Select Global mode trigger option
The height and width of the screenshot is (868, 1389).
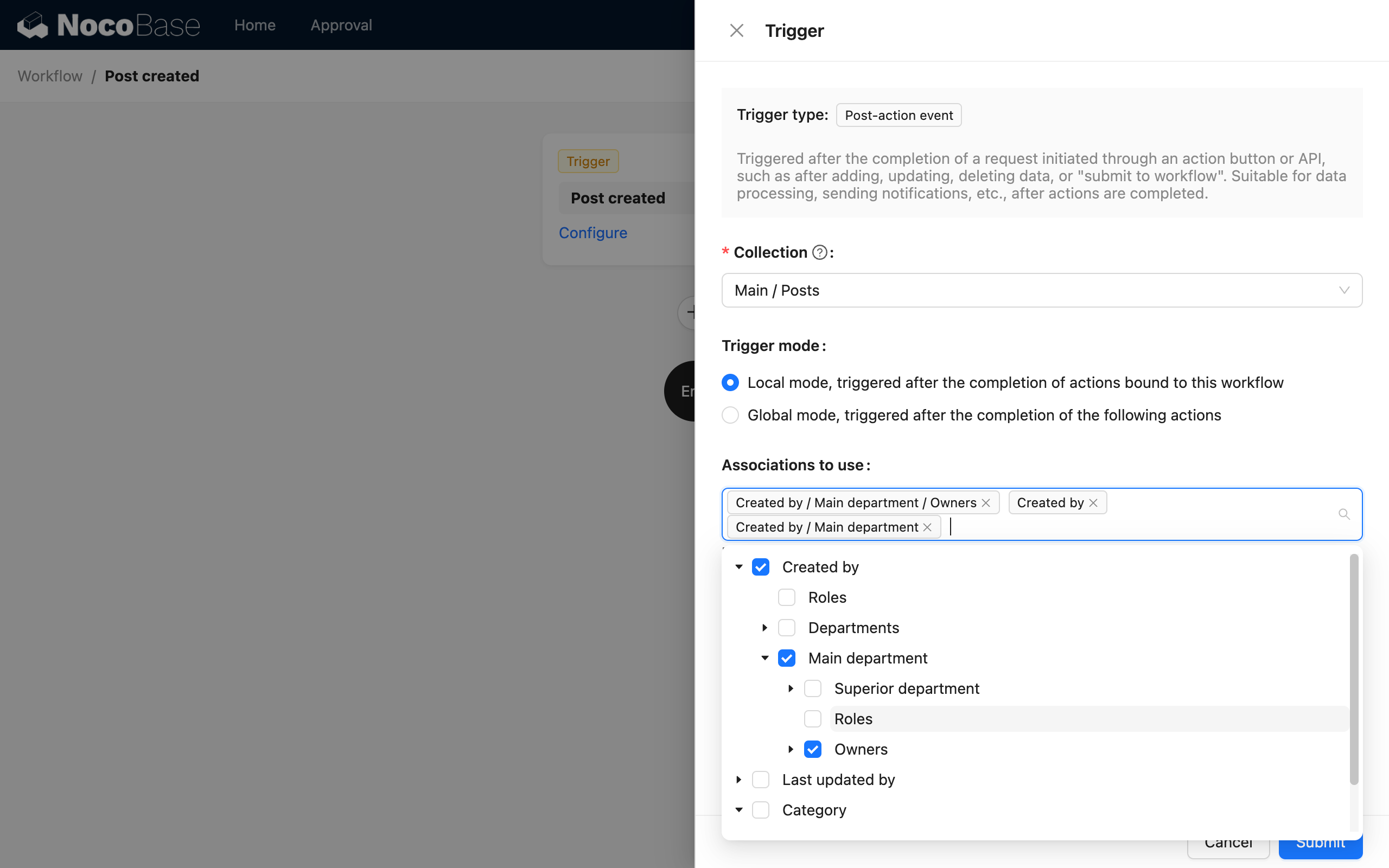(730, 414)
